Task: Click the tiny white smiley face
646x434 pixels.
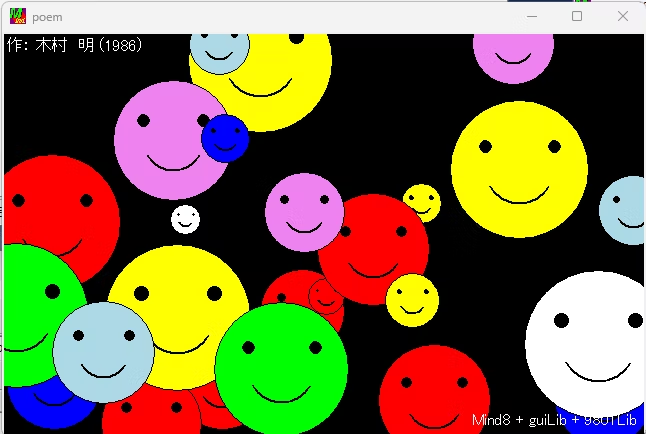Action: pyautogui.click(x=185, y=219)
